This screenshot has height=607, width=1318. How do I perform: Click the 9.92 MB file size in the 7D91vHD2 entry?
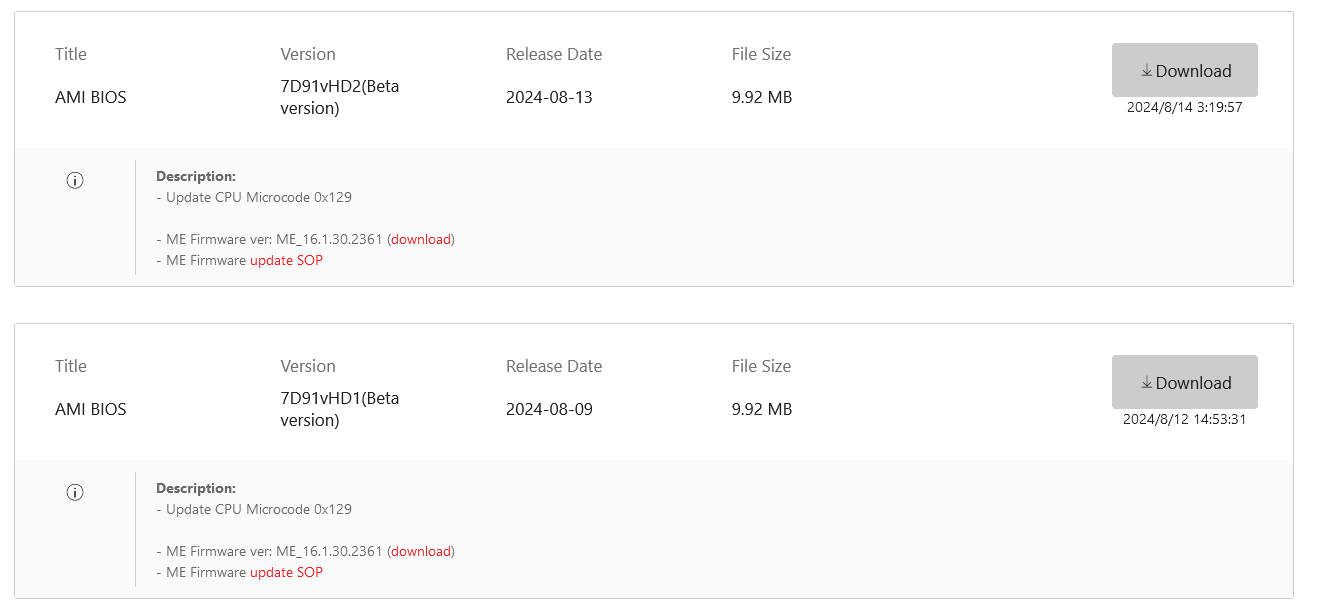click(x=762, y=97)
